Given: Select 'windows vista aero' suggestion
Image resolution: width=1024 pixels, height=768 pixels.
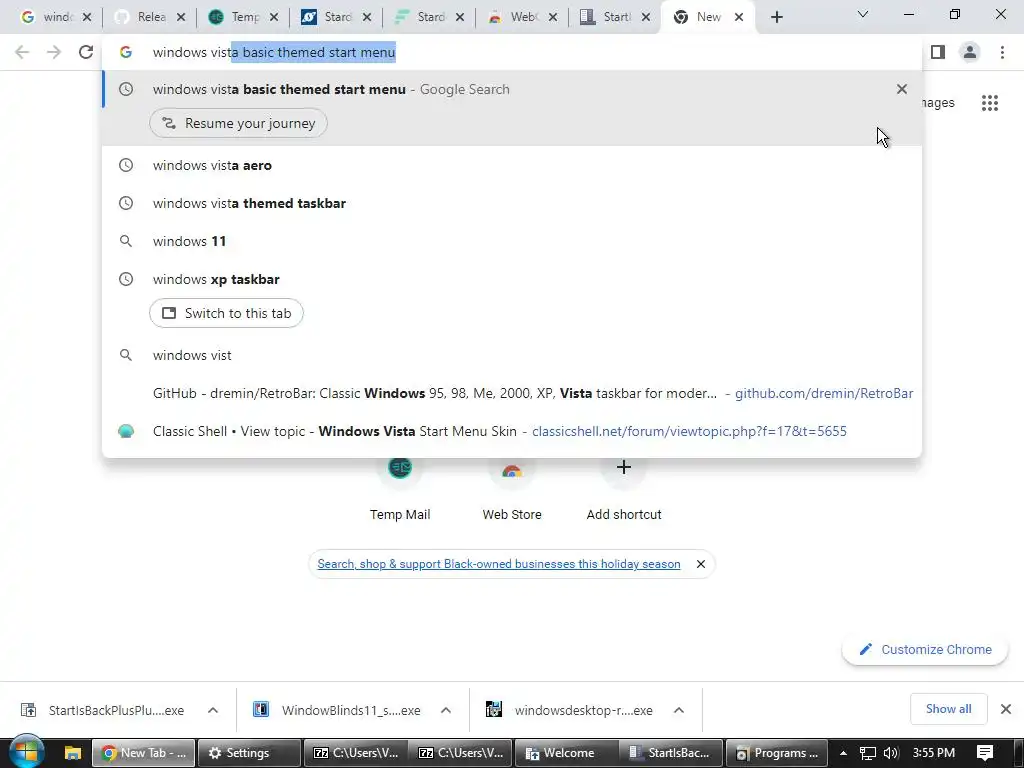Looking at the screenshot, I should pos(512,165).
